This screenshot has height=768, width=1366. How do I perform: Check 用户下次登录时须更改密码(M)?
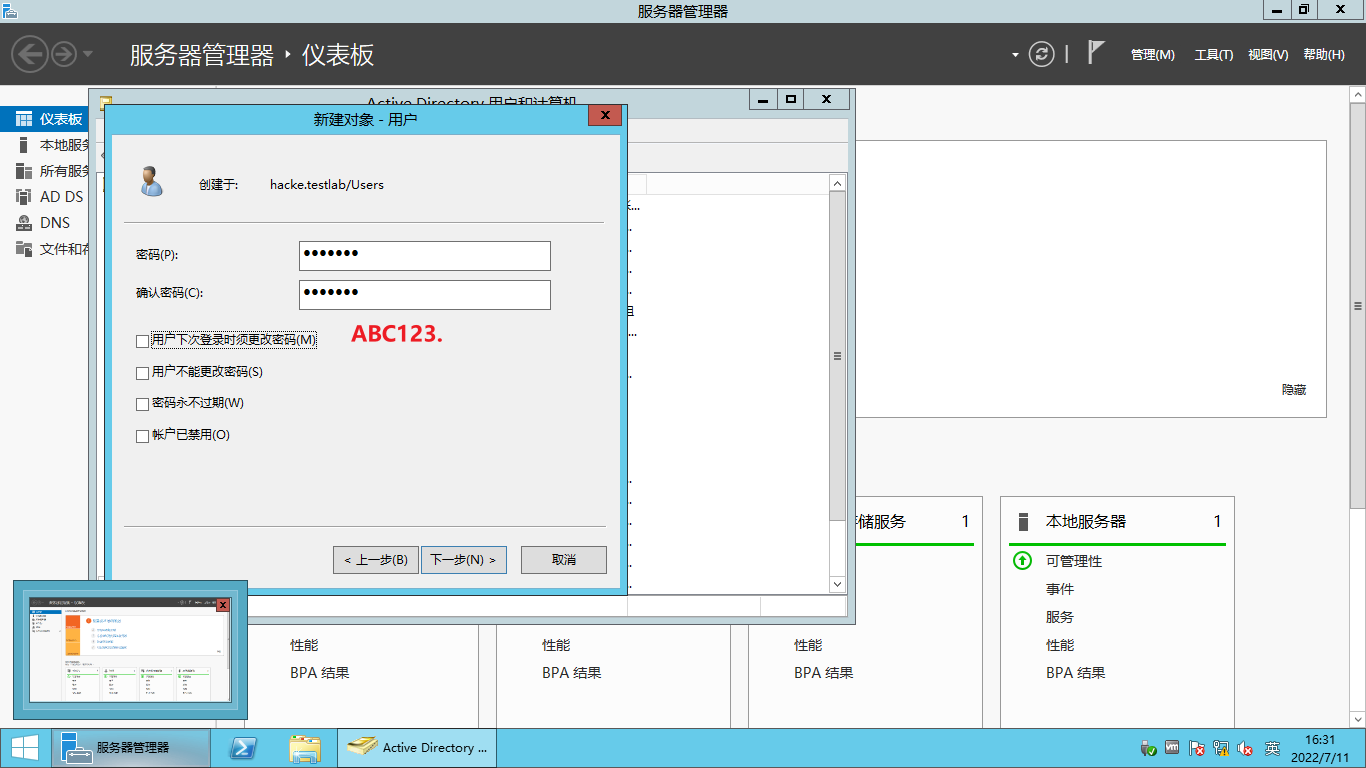point(142,340)
